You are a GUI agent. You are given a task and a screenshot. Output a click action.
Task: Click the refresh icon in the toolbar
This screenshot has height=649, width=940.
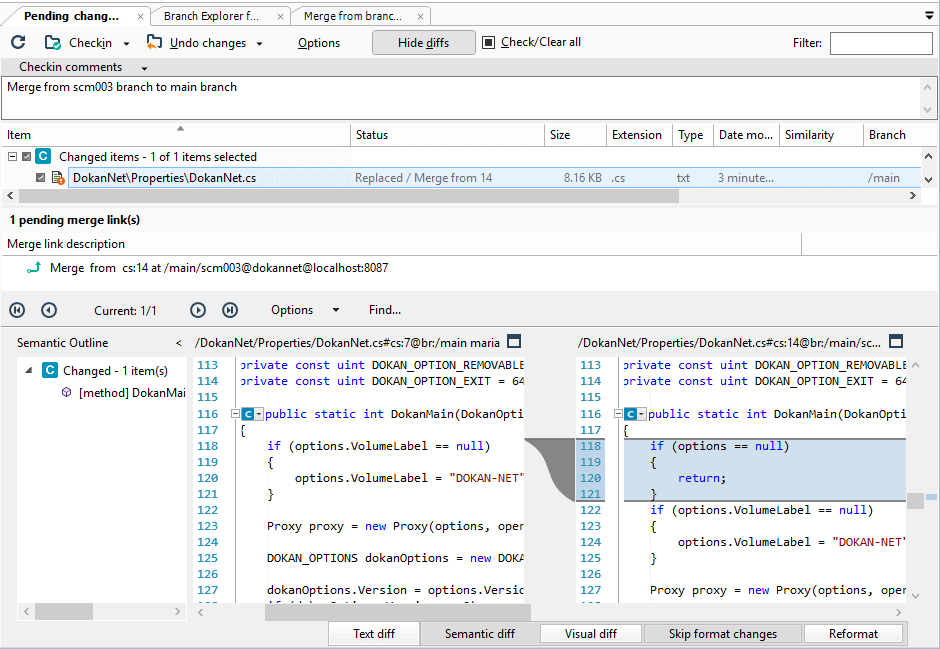(18, 42)
